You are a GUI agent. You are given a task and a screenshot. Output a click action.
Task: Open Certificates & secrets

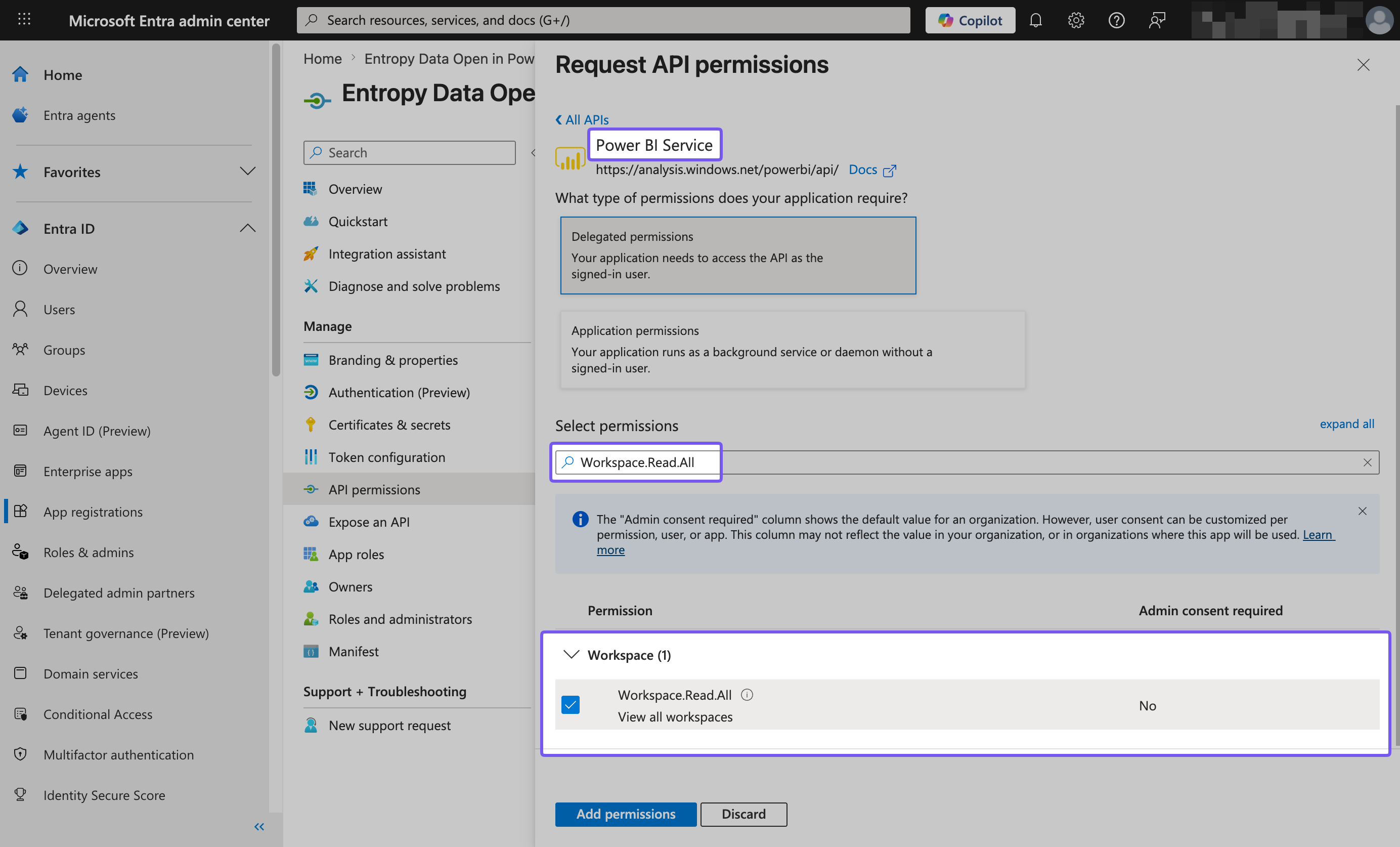tap(389, 425)
